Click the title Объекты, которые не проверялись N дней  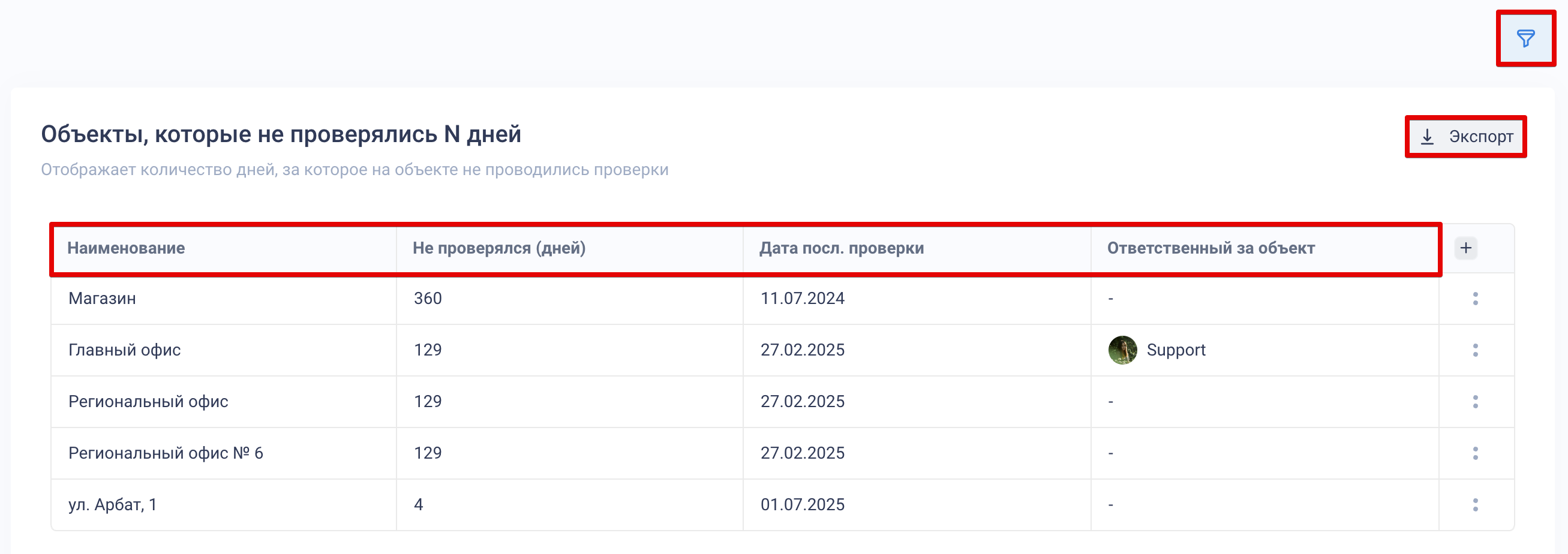point(281,134)
